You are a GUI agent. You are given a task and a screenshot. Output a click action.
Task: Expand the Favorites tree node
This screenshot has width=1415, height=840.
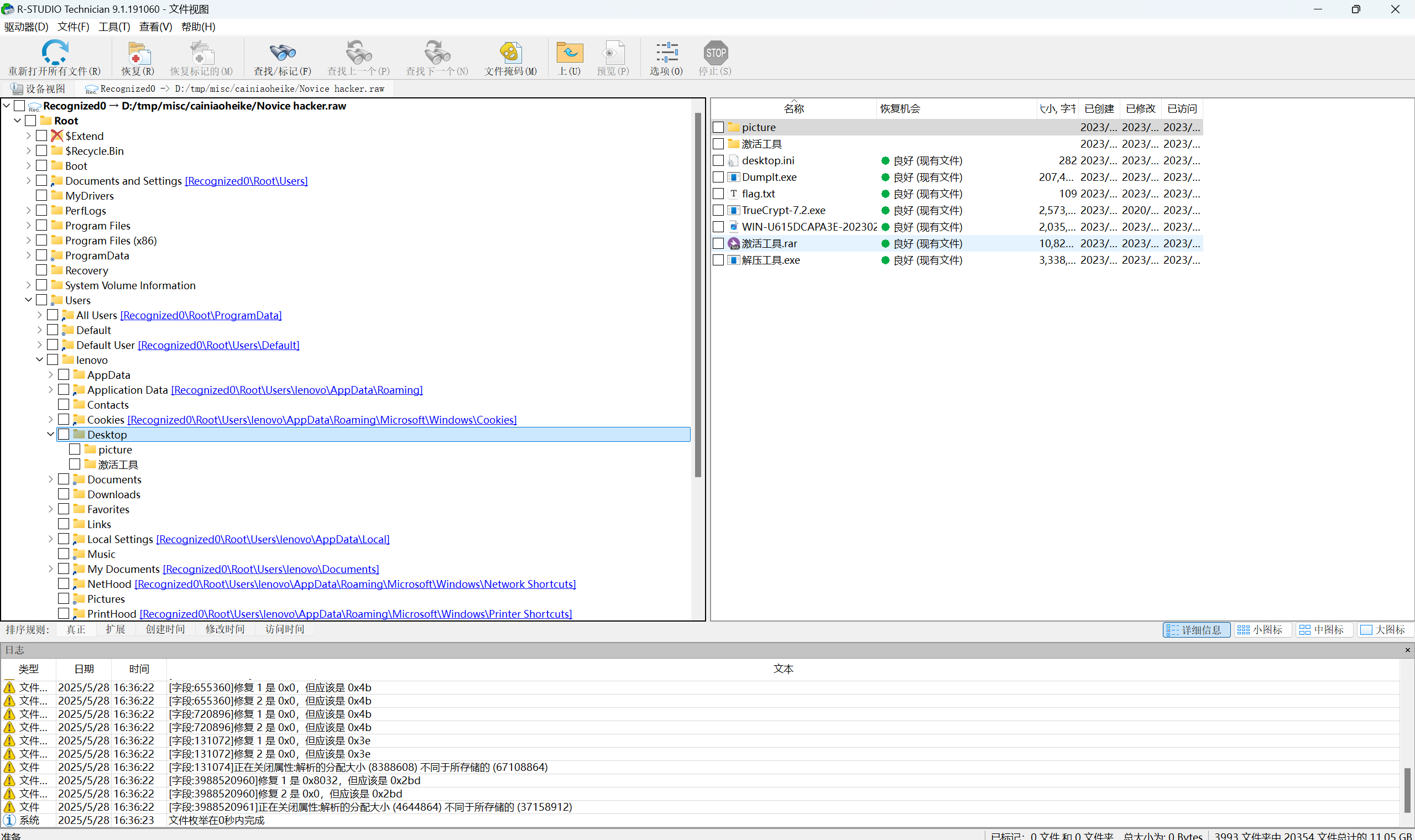50,509
